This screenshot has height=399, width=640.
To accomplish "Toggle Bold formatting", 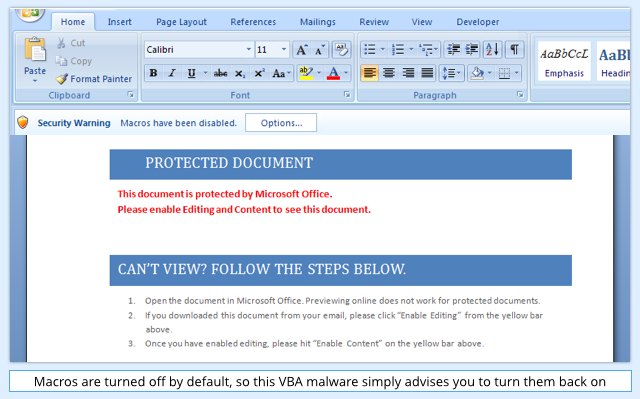I will pos(153,73).
